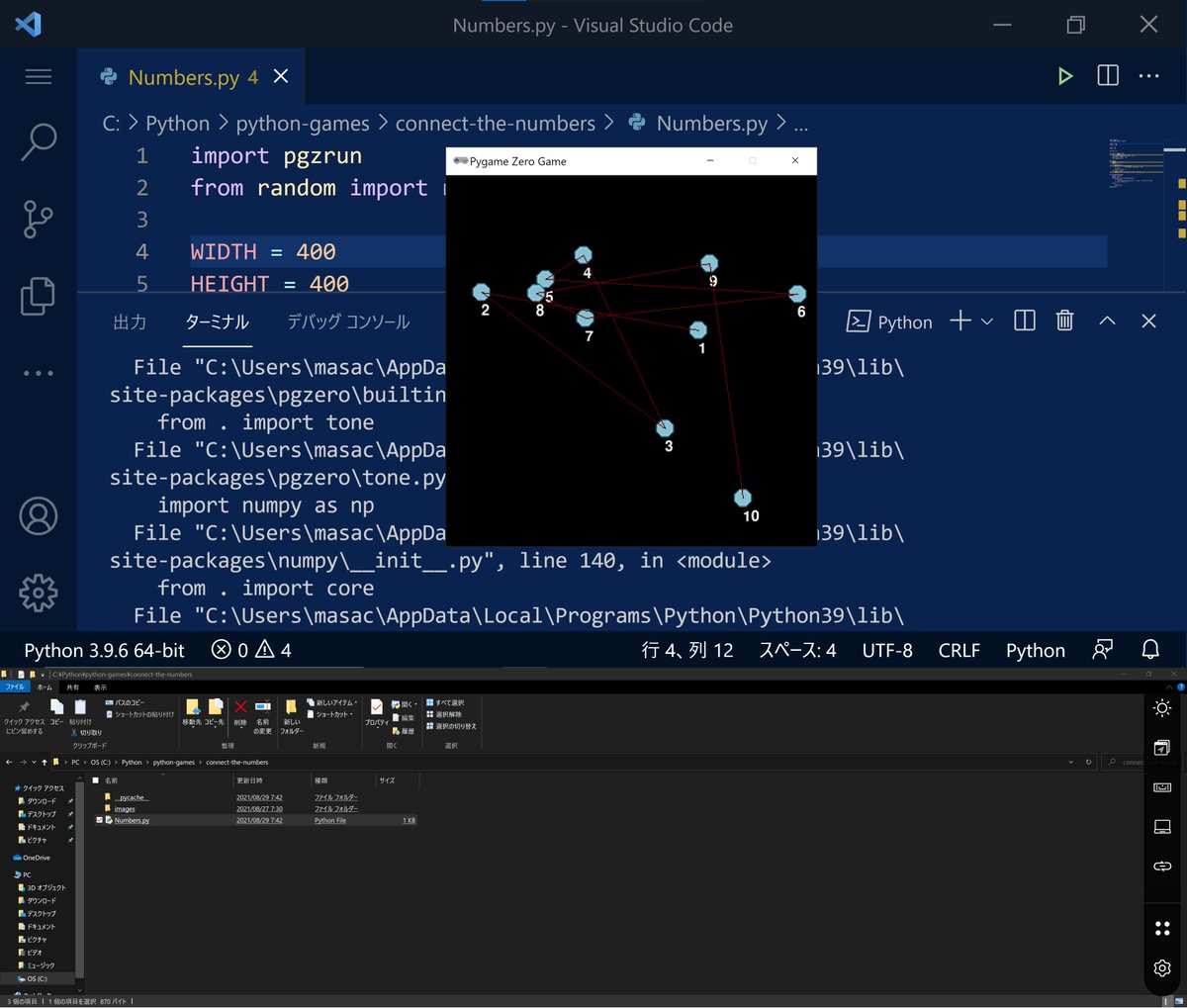
Task: Open the Manage gear in VS Code
Action: 39,593
